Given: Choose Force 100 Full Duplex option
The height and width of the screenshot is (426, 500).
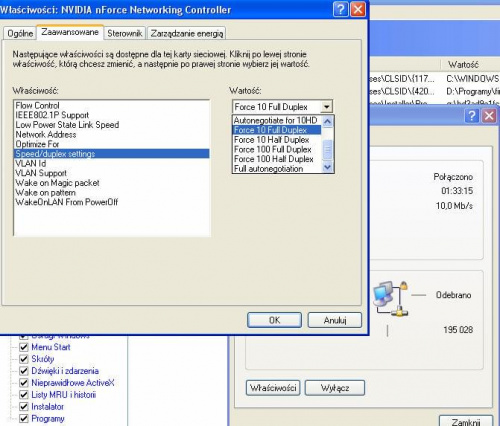Looking at the screenshot, I should [x=276, y=149].
